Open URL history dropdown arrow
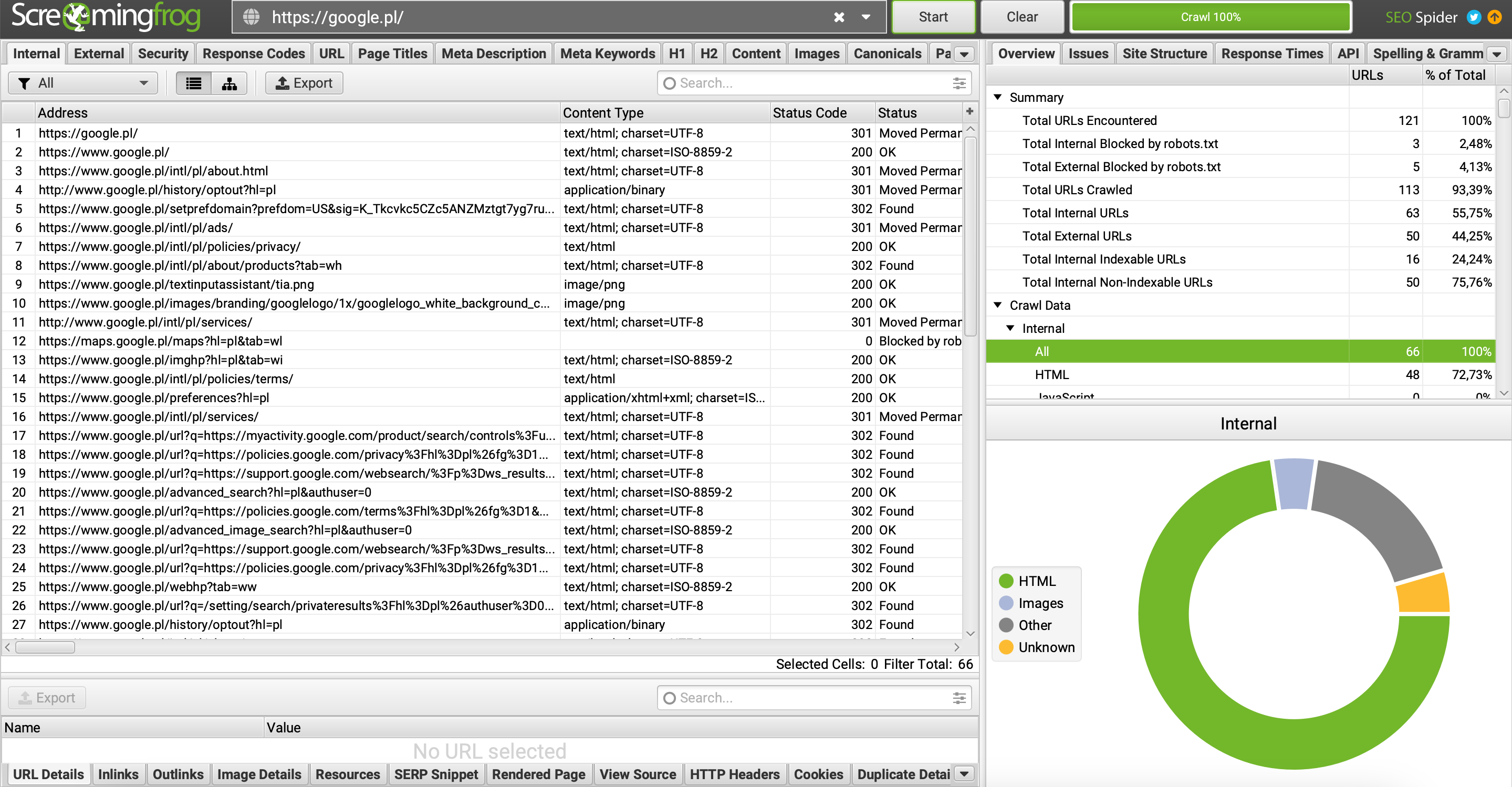Viewport: 1512px width, 787px height. [866, 17]
